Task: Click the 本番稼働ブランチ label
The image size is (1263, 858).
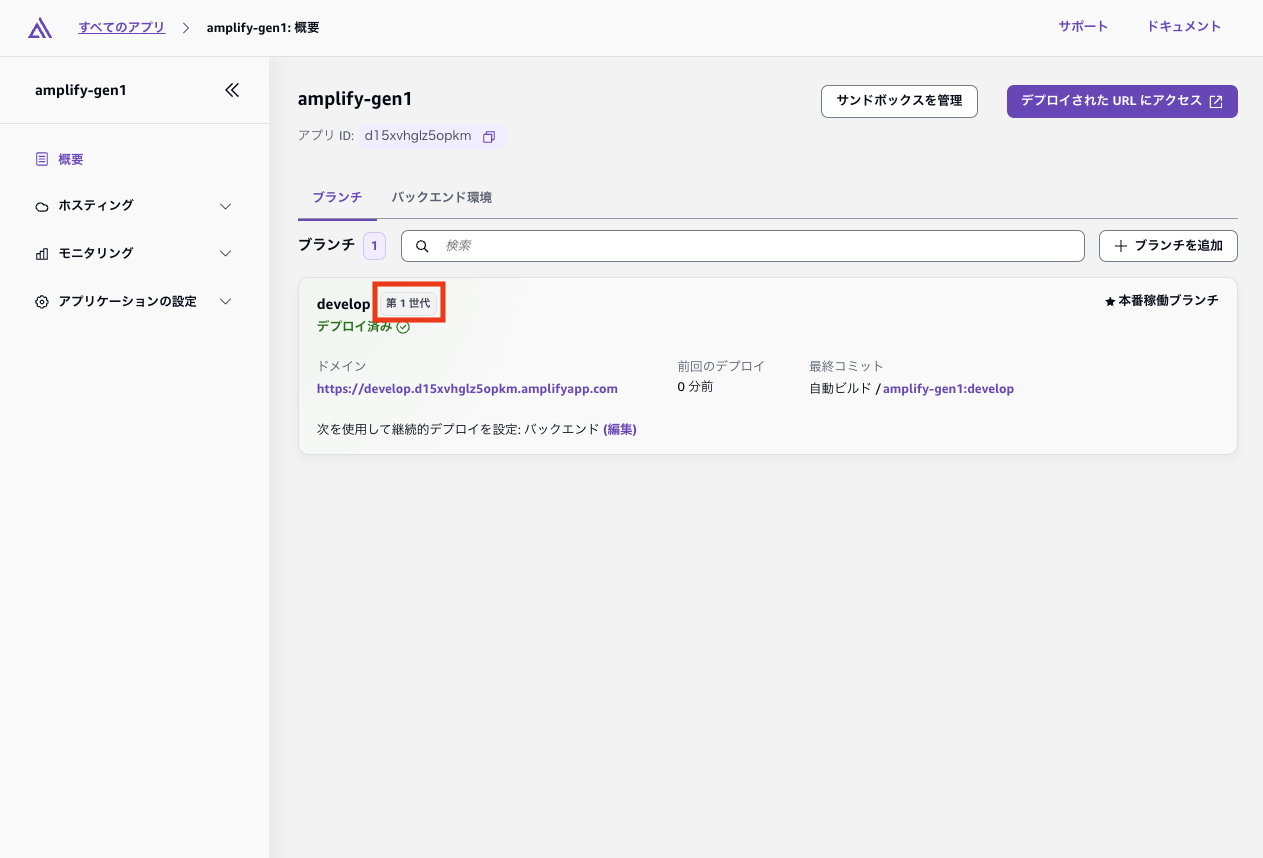Action: (x=1168, y=300)
